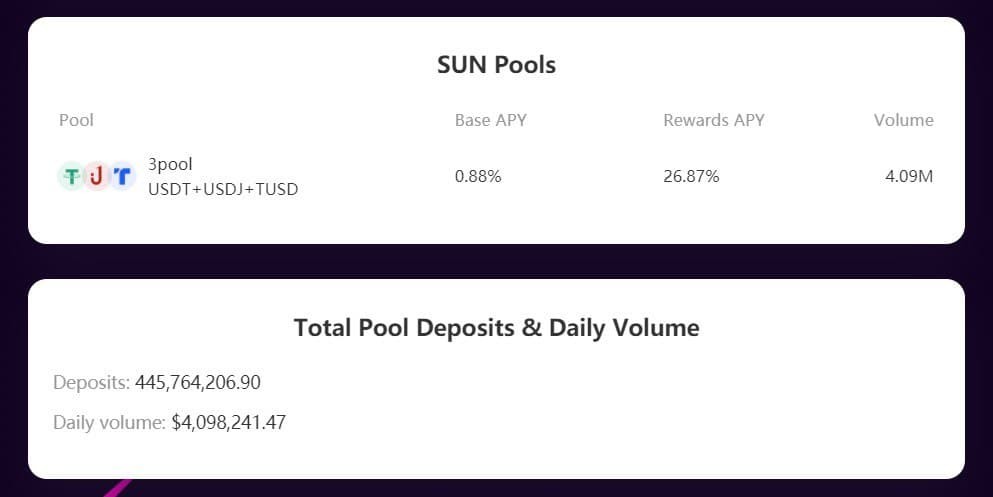Click the red USDJ token icon
The width and height of the screenshot is (993, 497).
coord(96,176)
